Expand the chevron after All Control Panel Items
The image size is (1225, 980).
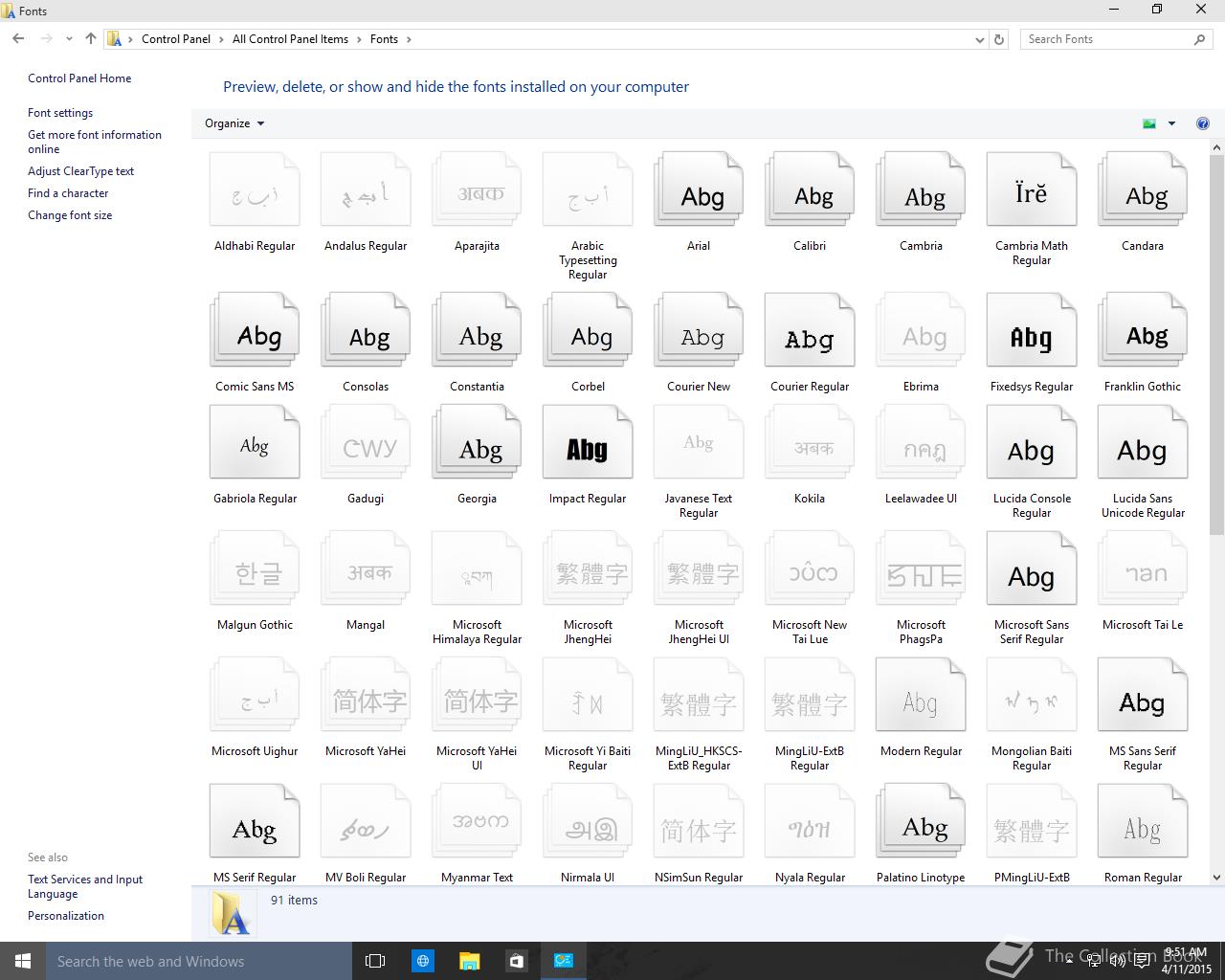coord(359,39)
